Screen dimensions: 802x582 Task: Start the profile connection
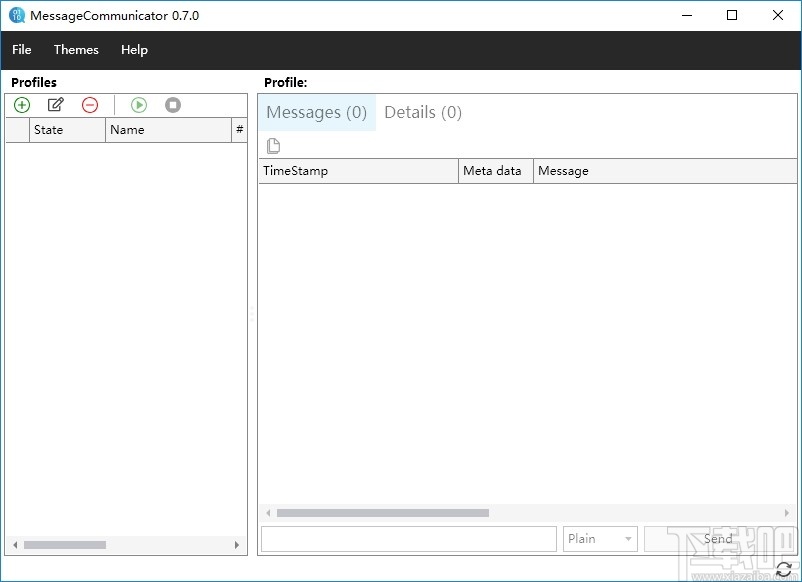point(139,104)
